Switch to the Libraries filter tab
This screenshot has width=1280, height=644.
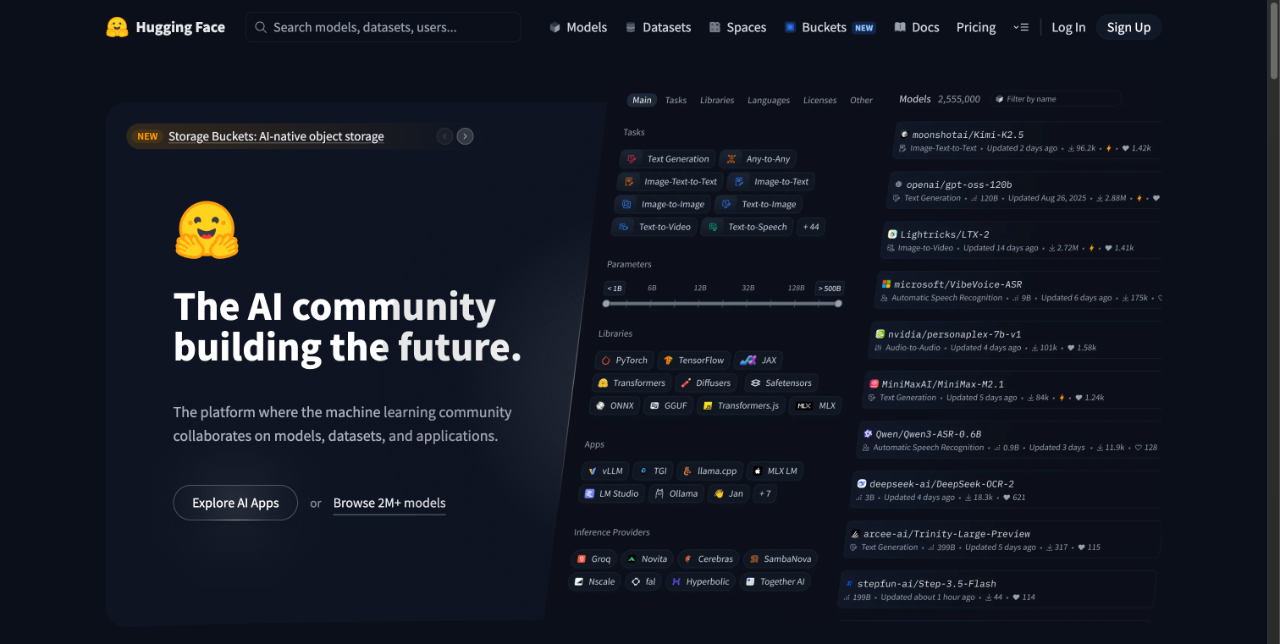(717, 100)
